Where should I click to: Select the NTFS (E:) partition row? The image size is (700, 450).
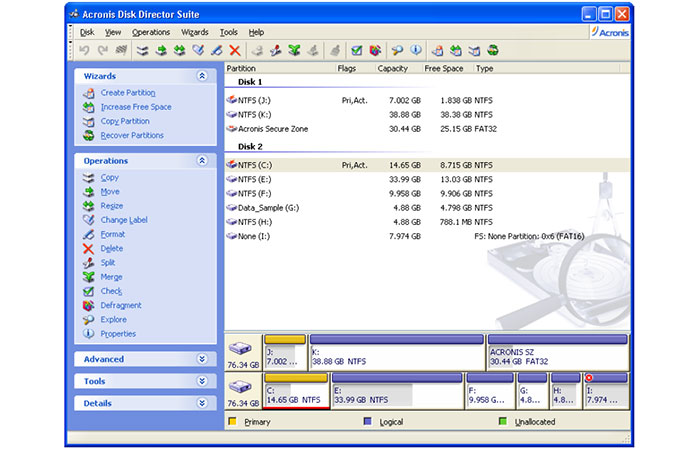427,179
